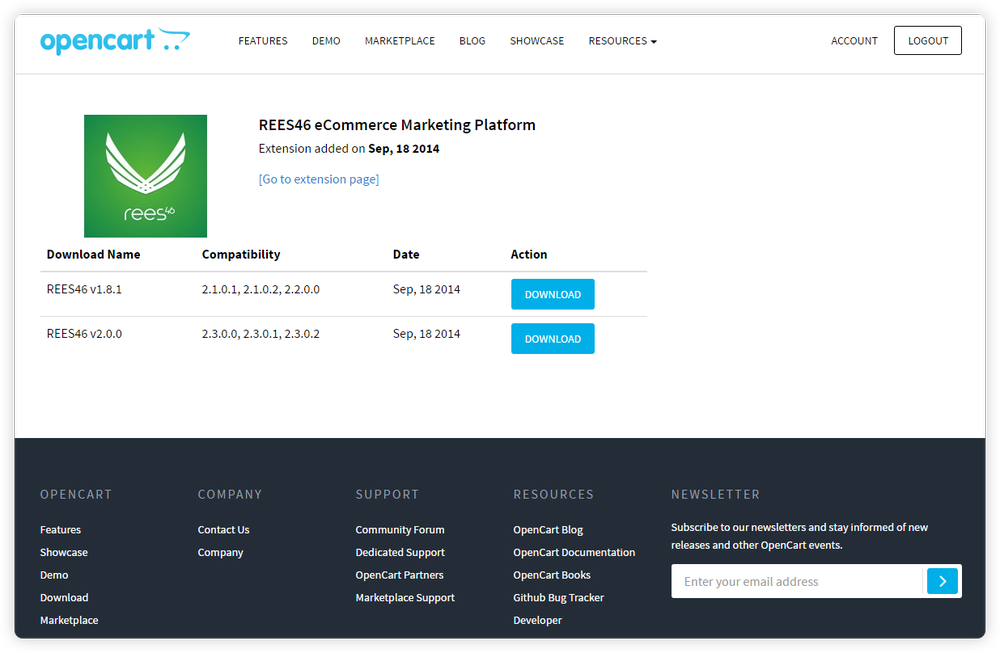Open Demo link in footer
This screenshot has height=653, width=1000.
pos(54,575)
